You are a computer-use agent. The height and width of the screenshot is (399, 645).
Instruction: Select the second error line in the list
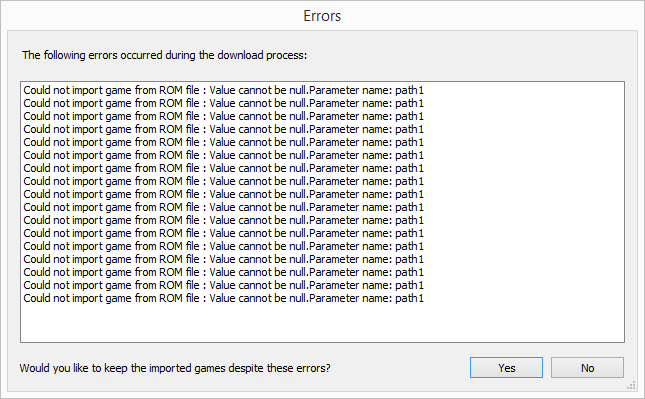point(223,103)
